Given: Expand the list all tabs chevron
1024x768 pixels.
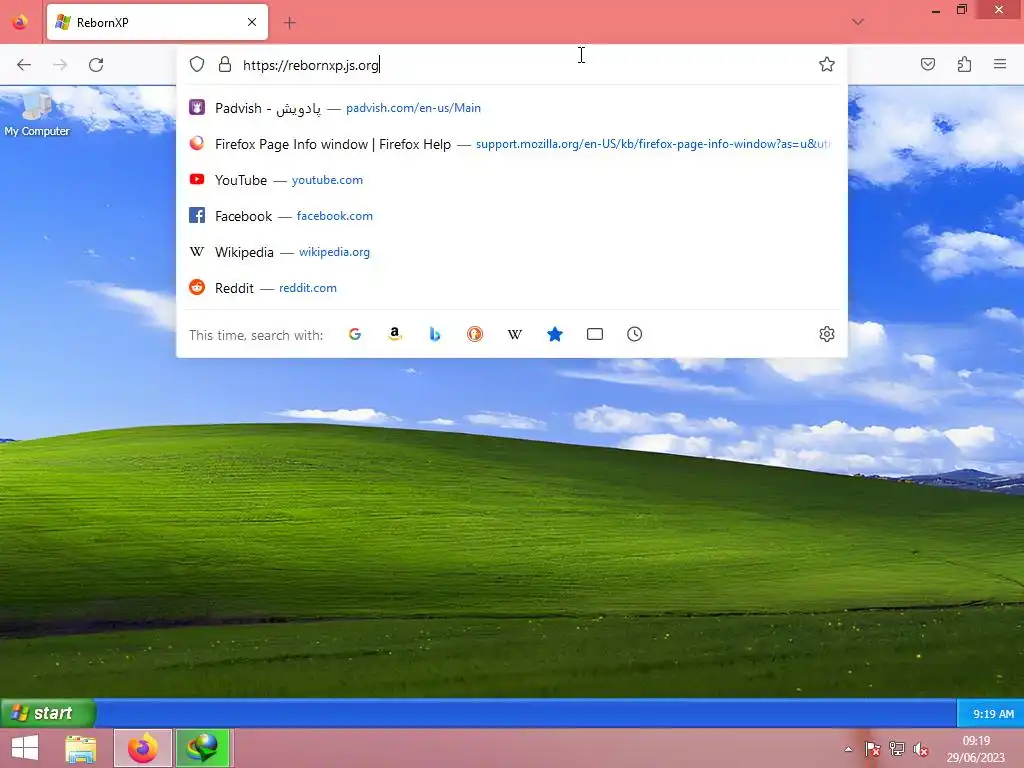Looking at the screenshot, I should click(858, 22).
